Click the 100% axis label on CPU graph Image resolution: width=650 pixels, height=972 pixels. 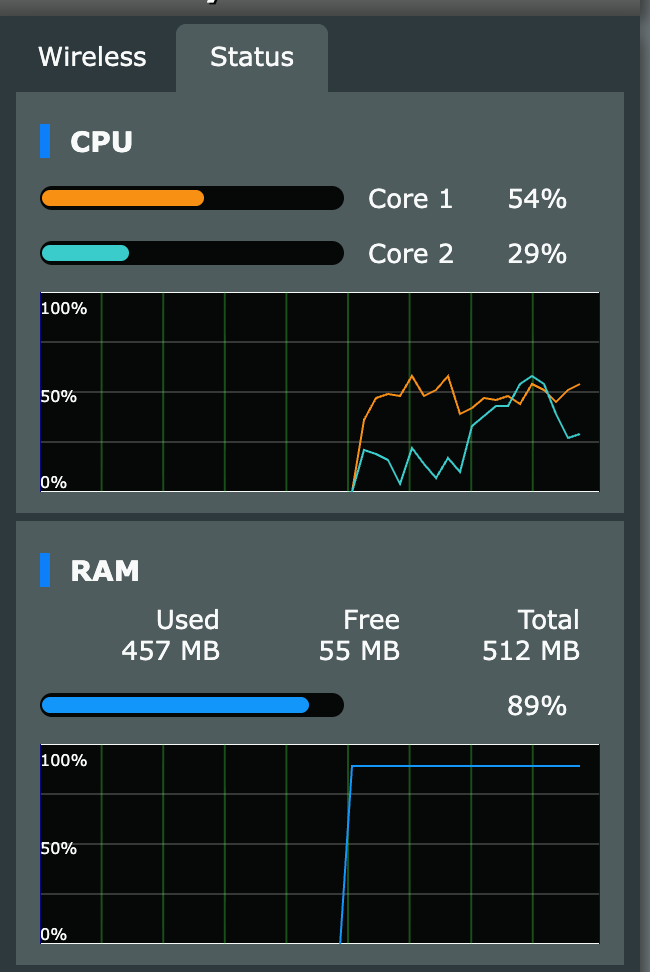tap(63, 308)
